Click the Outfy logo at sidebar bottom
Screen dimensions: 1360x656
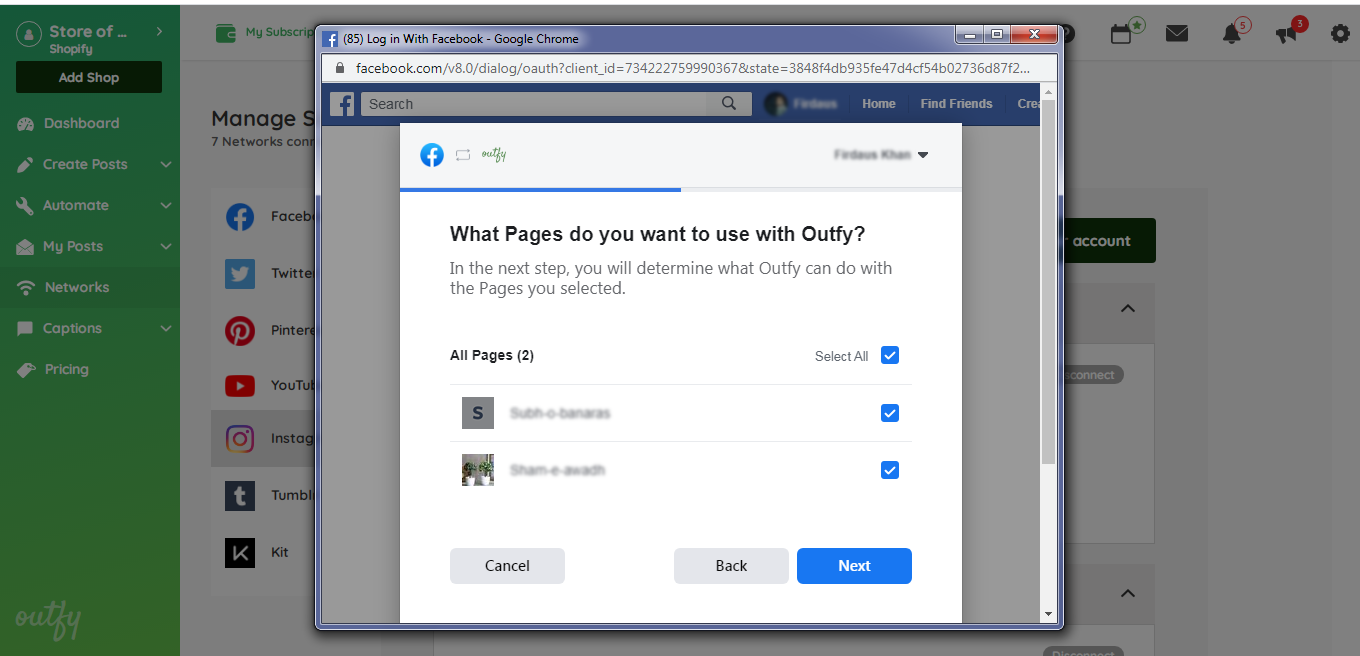[48, 621]
